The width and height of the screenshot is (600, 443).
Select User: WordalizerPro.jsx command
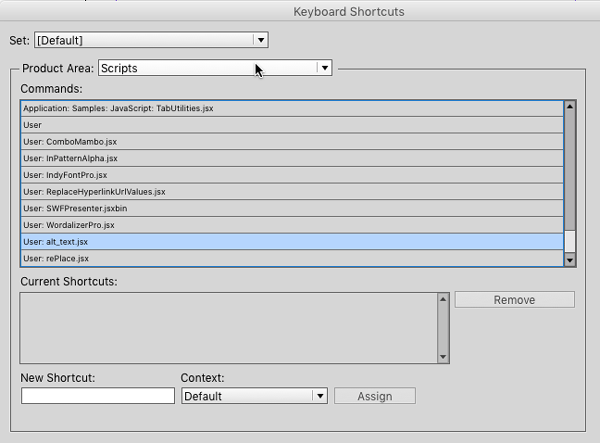(292, 225)
